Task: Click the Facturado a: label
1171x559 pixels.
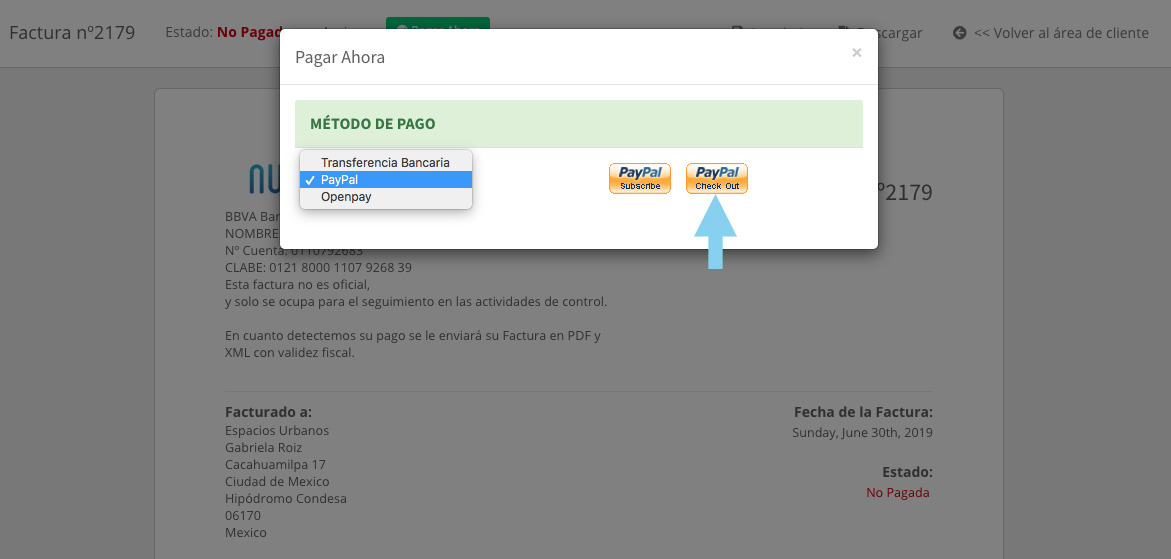Action: click(268, 412)
